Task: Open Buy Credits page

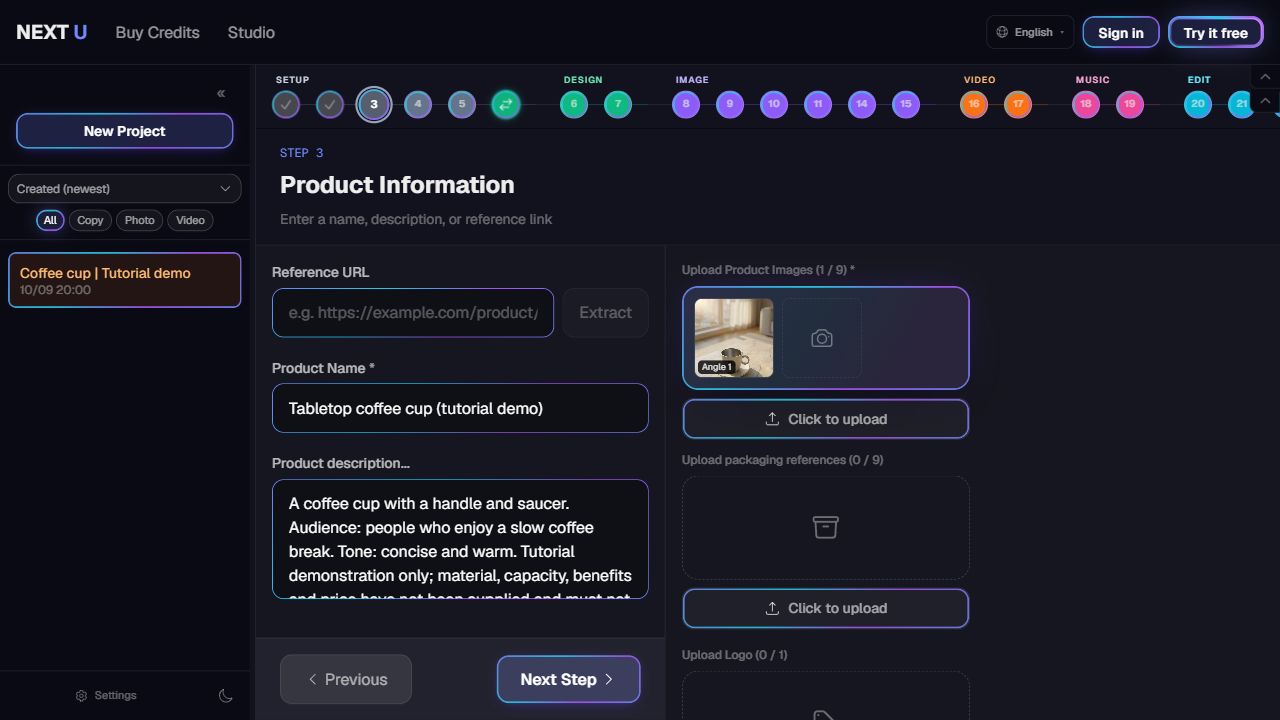Action: point(158,32)
